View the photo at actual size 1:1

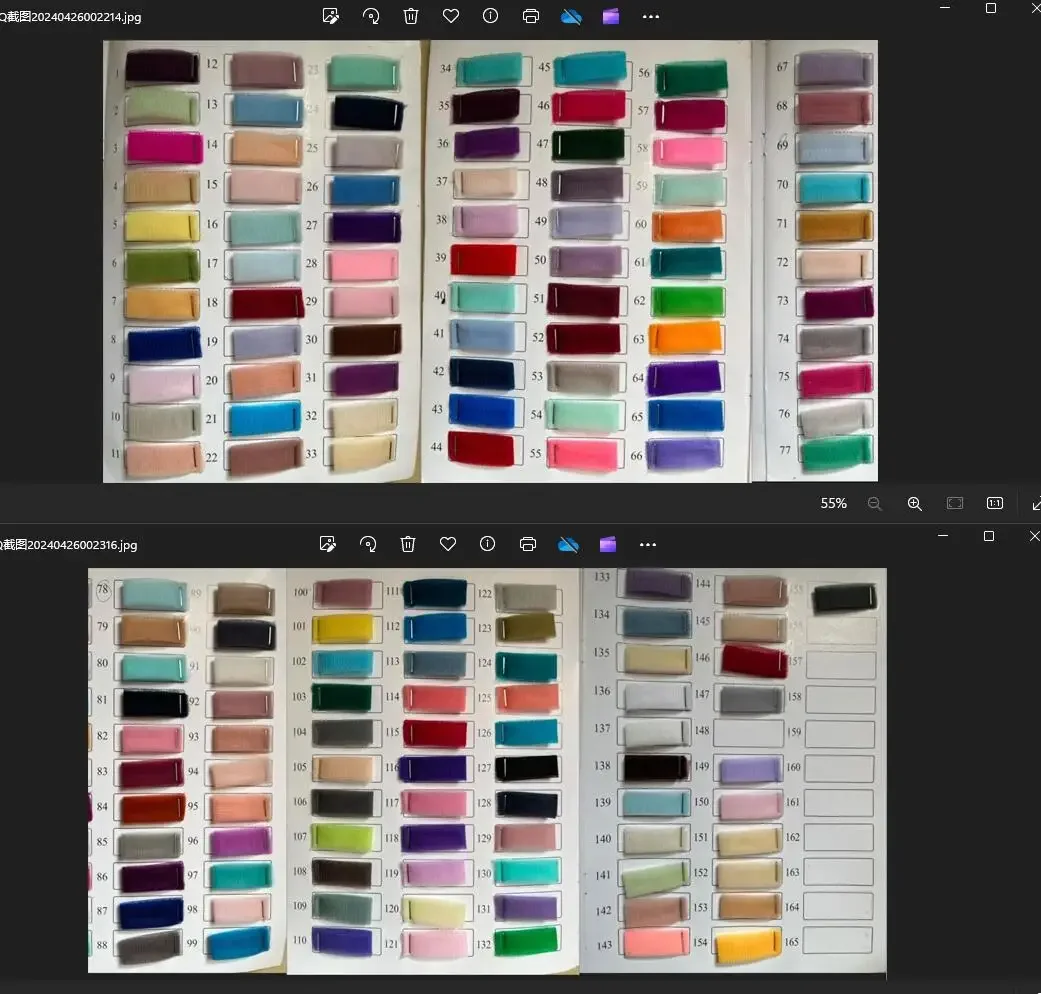click(995, 503)
